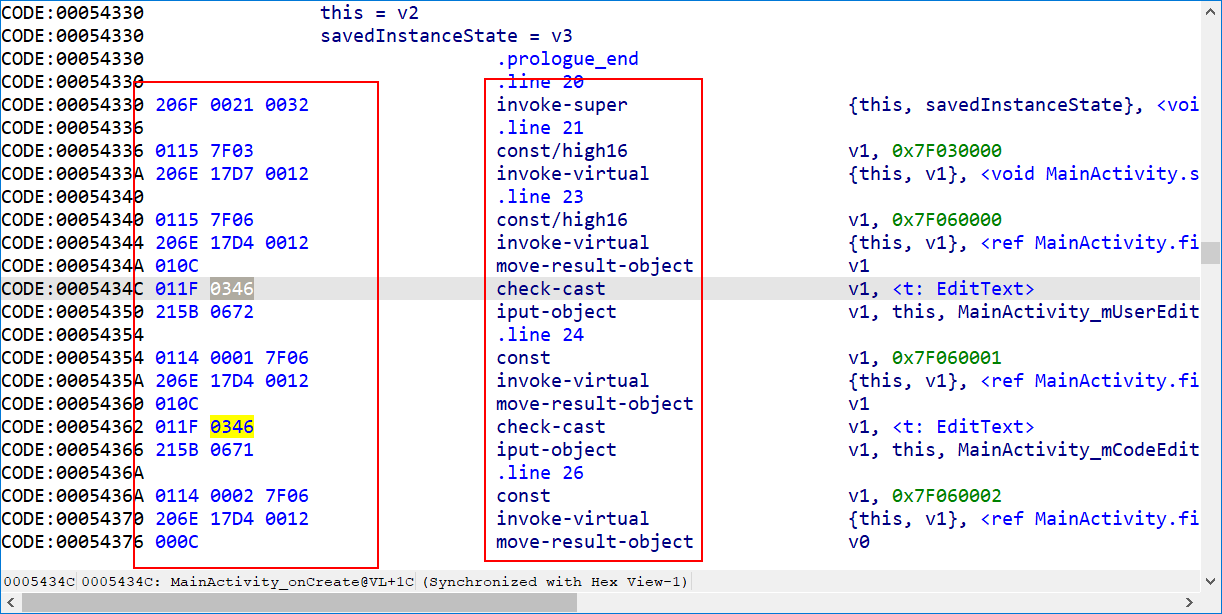1222x614 pixels.
Task: Select the .line 26 debug directive
Action: 540,472
